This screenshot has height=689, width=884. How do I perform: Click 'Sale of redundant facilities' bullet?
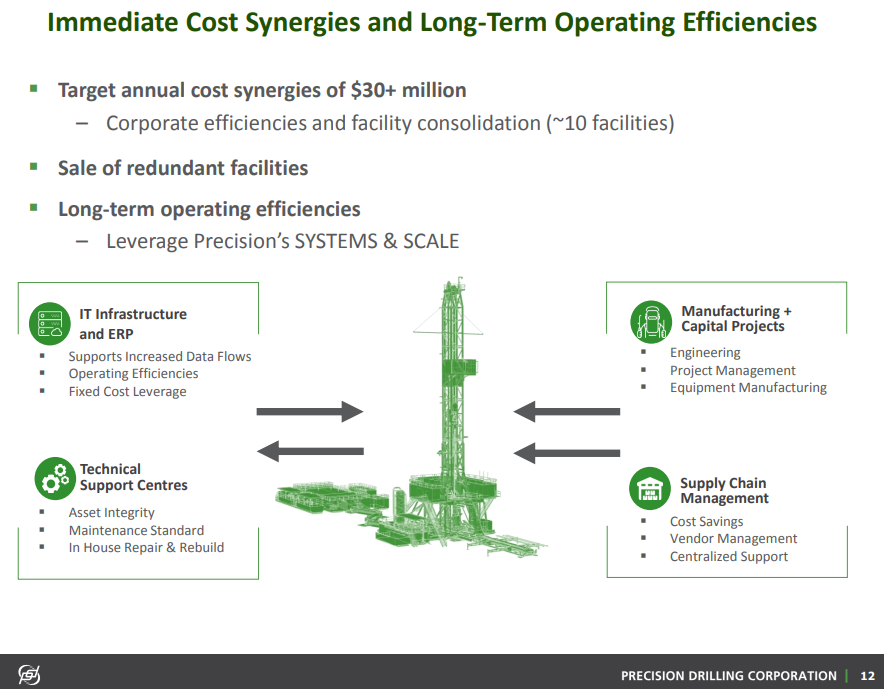pos(183,168)
